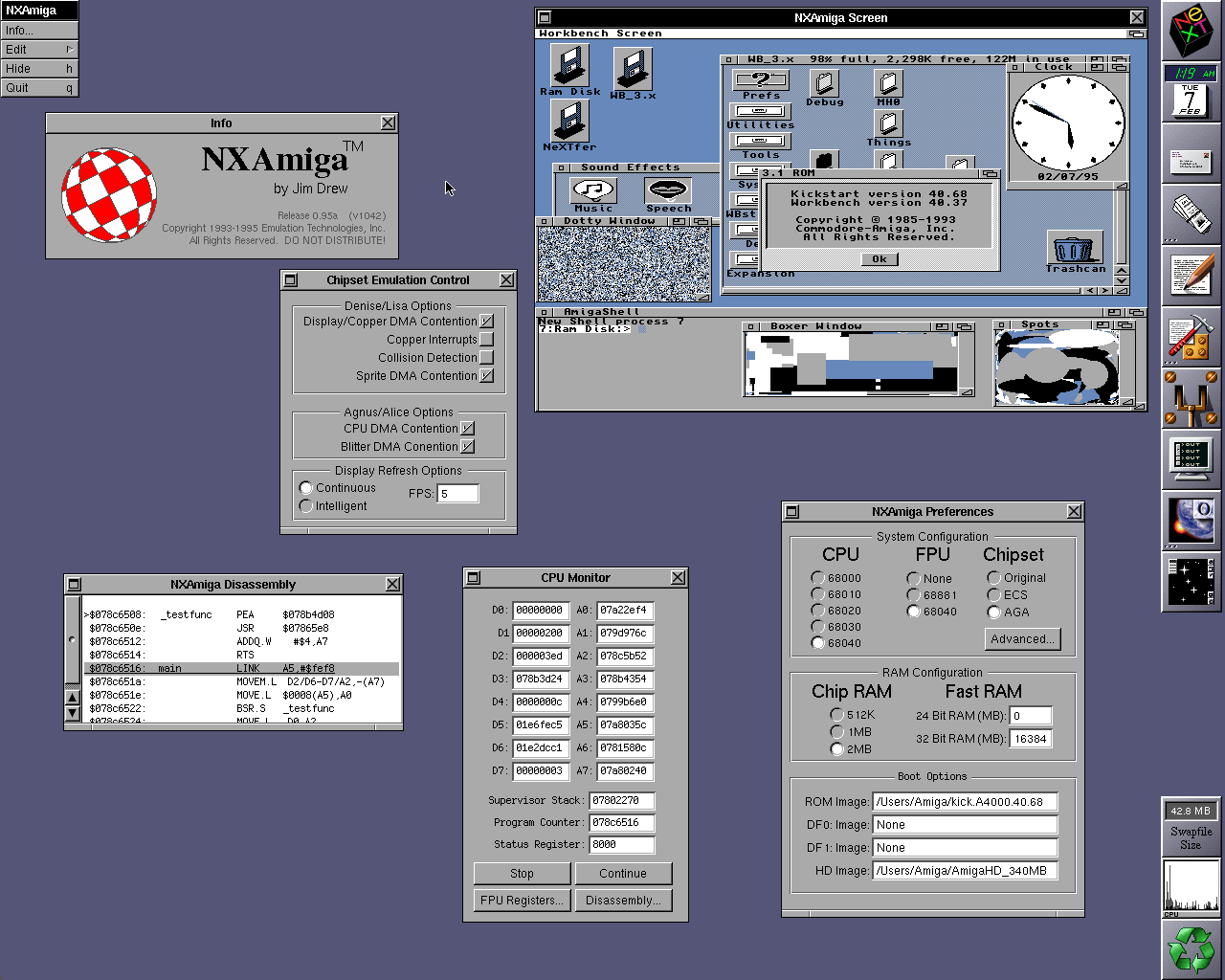Select 2MB Chip RAM
The image size is (1225, 980).
point(837,749)
